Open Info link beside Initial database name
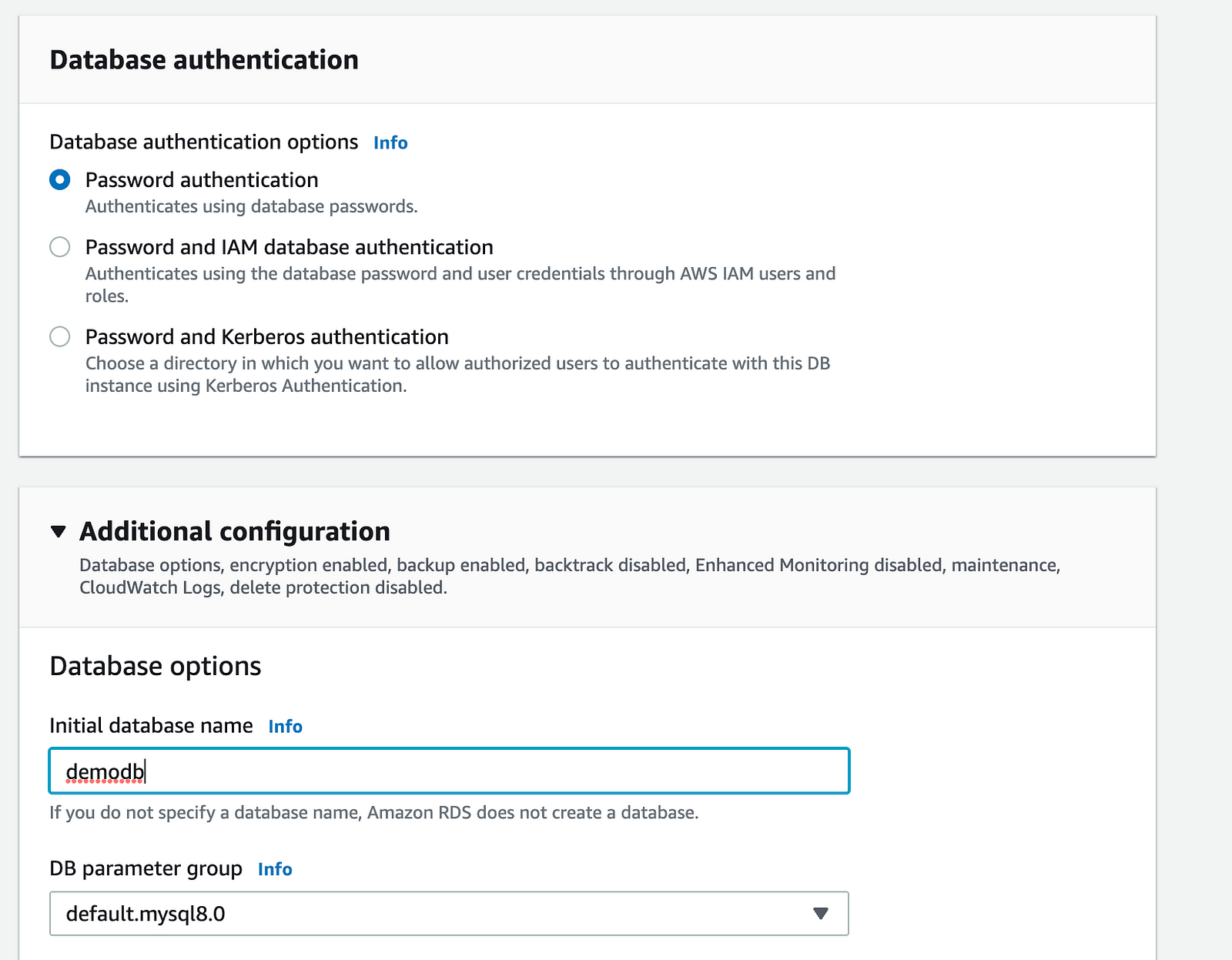 (285, 727)
